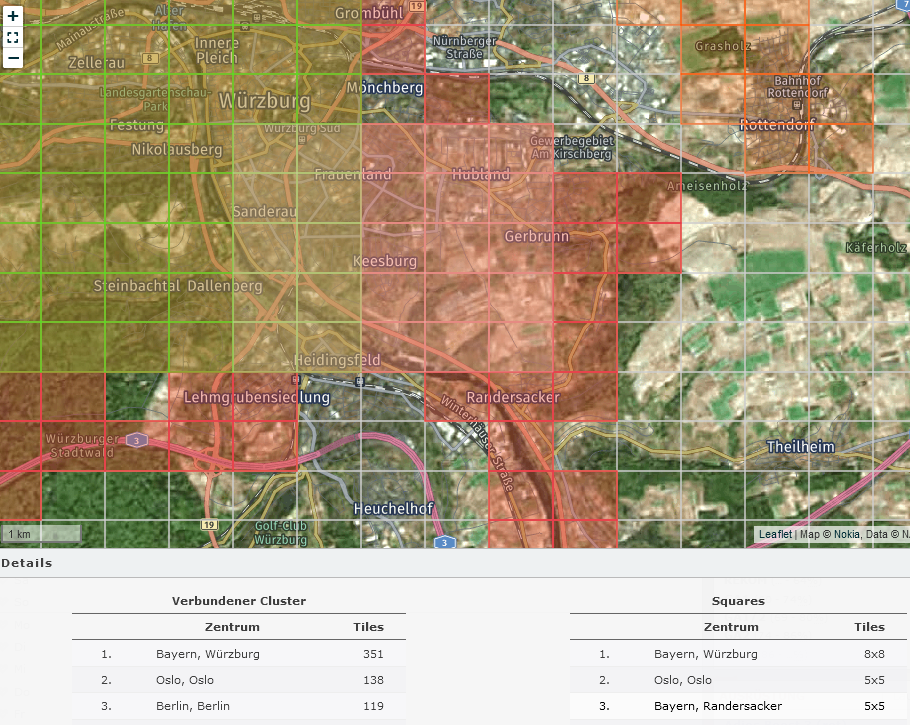
Task: Click route 19 shield near Golf-Club Würzburg
Action: click(209, 524)
